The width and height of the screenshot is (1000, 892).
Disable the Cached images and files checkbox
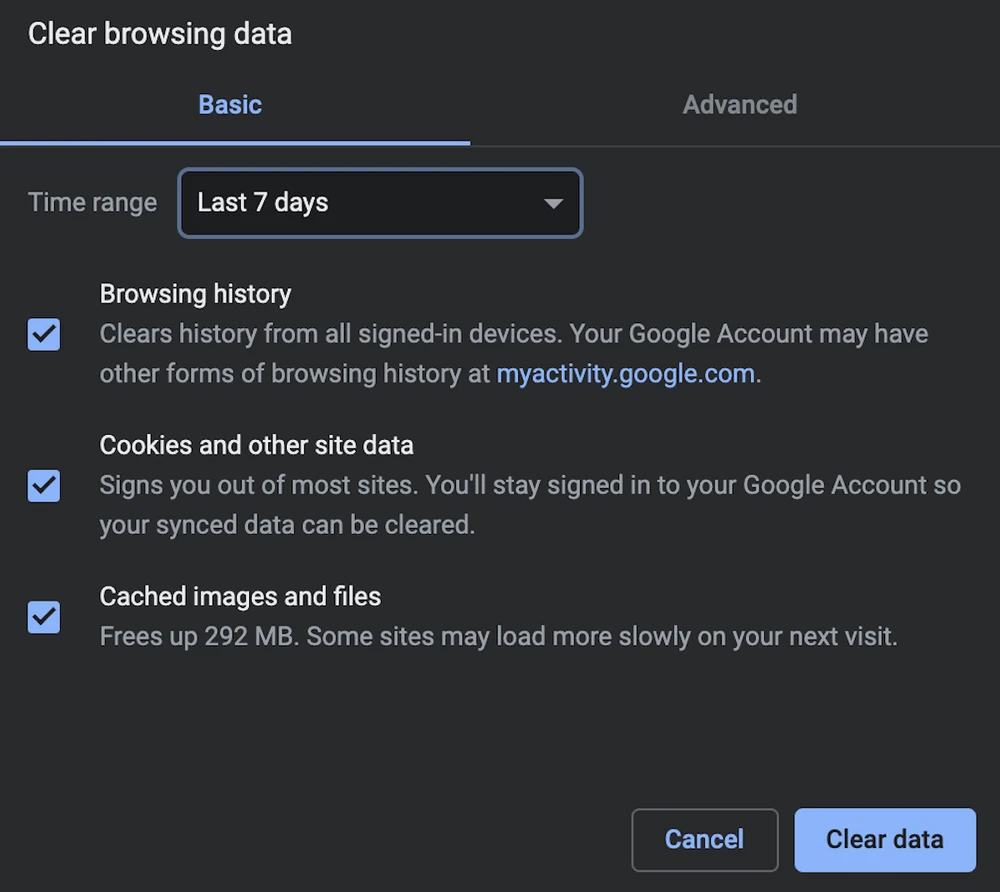click(43, 617)
